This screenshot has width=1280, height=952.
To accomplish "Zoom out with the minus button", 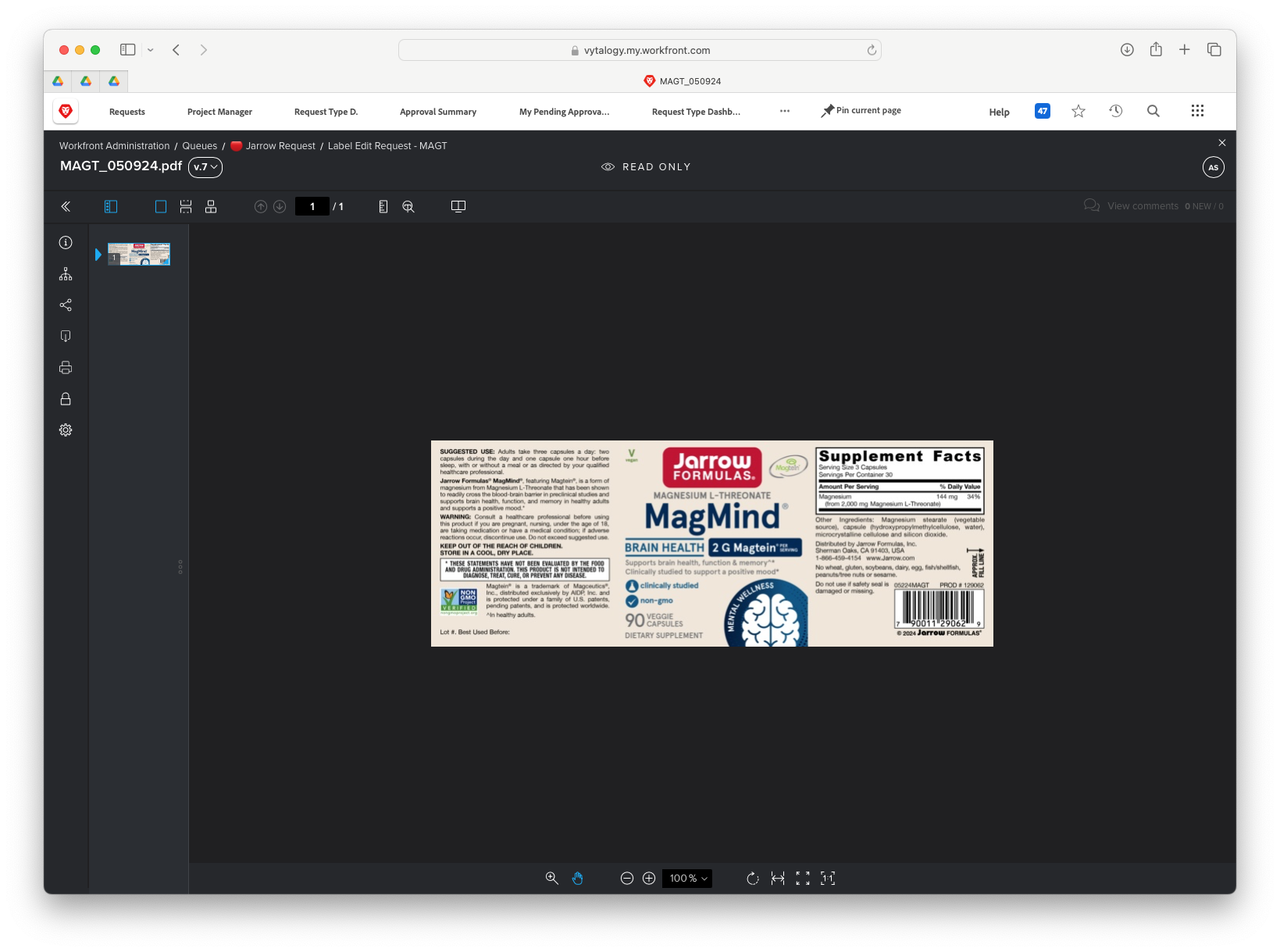I will [x=627, y=879].
